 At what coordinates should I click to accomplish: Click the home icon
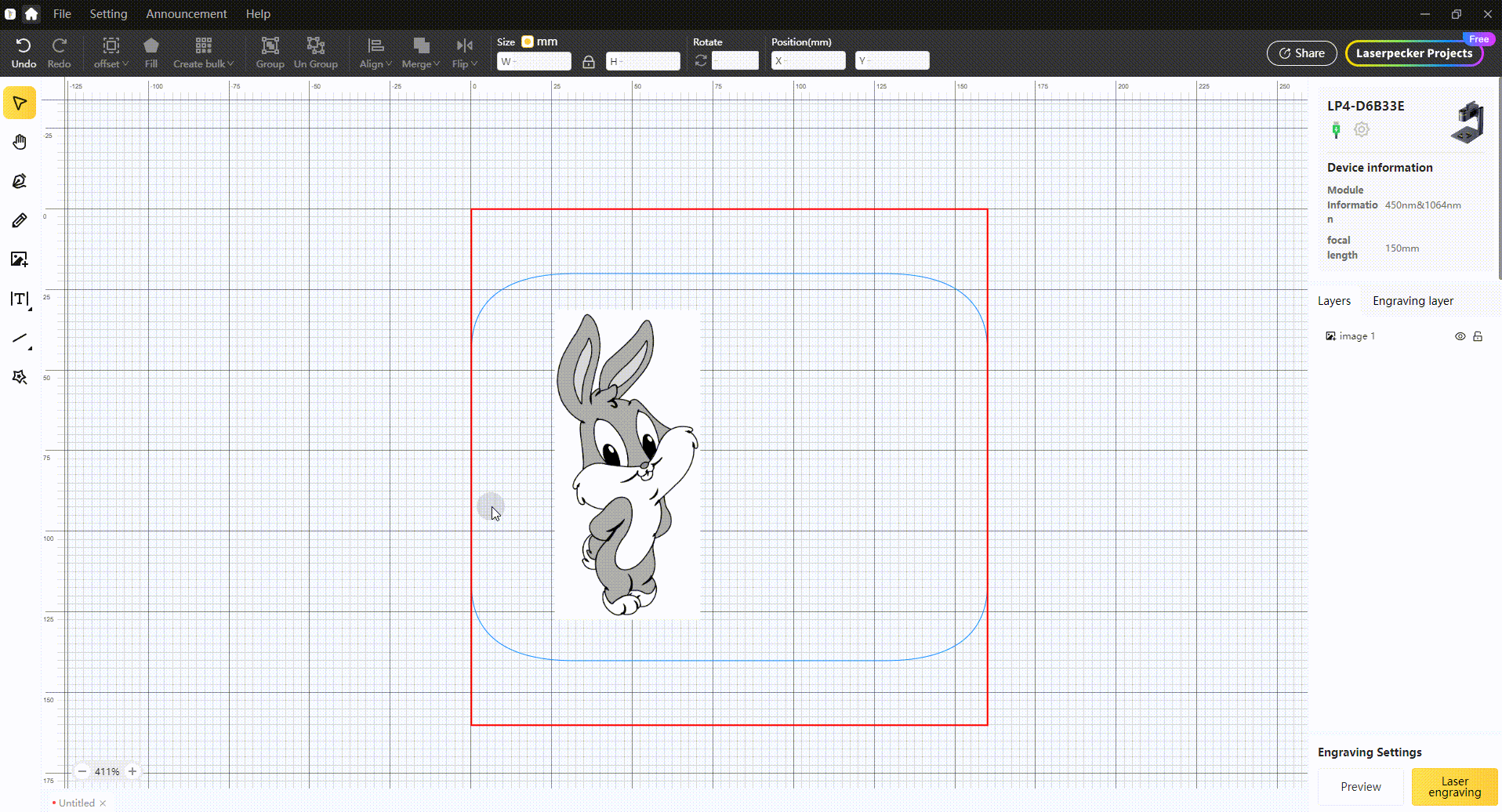point(31,14)
